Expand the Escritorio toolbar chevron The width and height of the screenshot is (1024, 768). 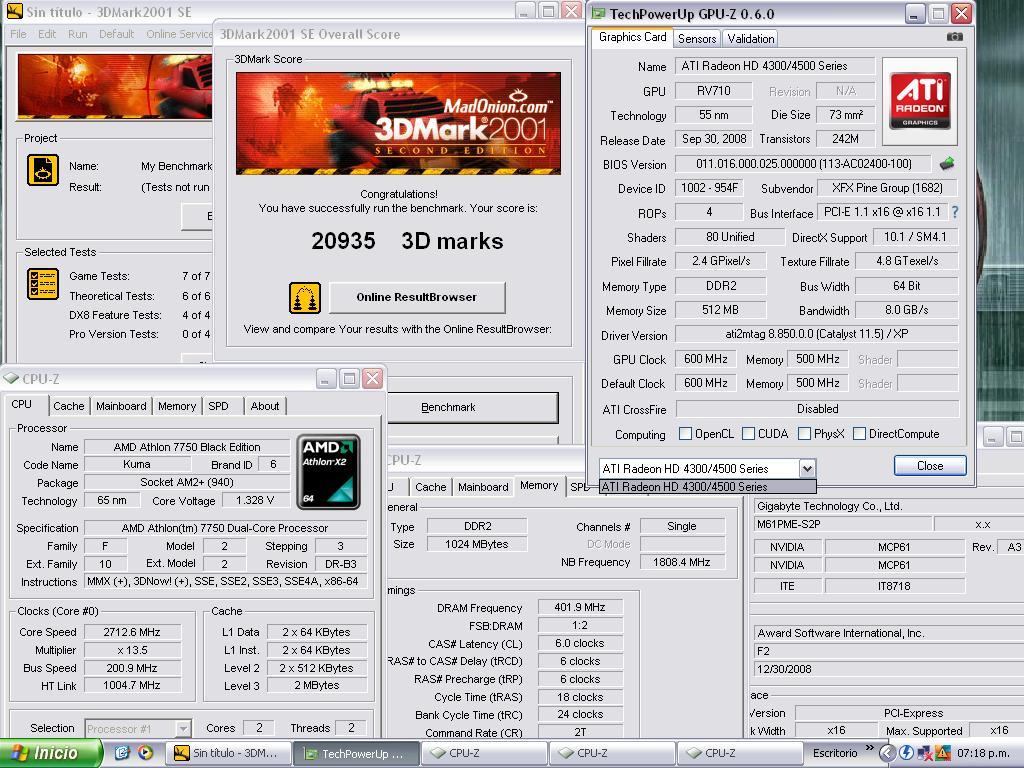tap(869, 748)
